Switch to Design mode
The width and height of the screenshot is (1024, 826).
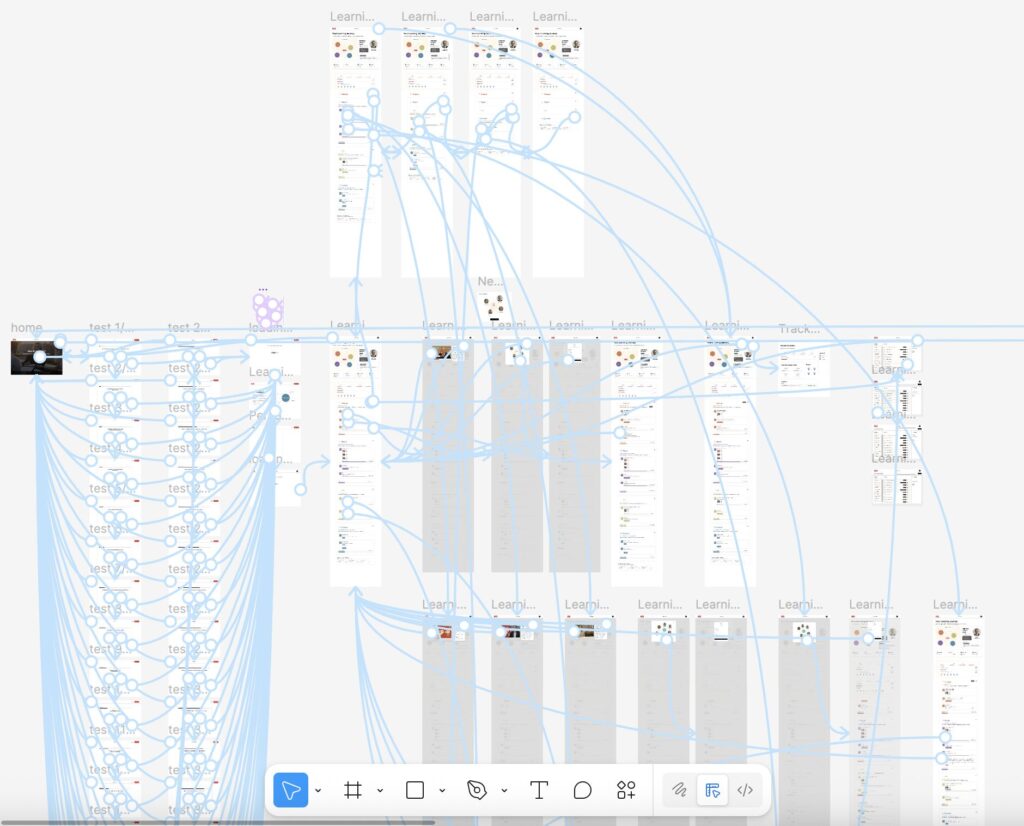click(712, 790)
